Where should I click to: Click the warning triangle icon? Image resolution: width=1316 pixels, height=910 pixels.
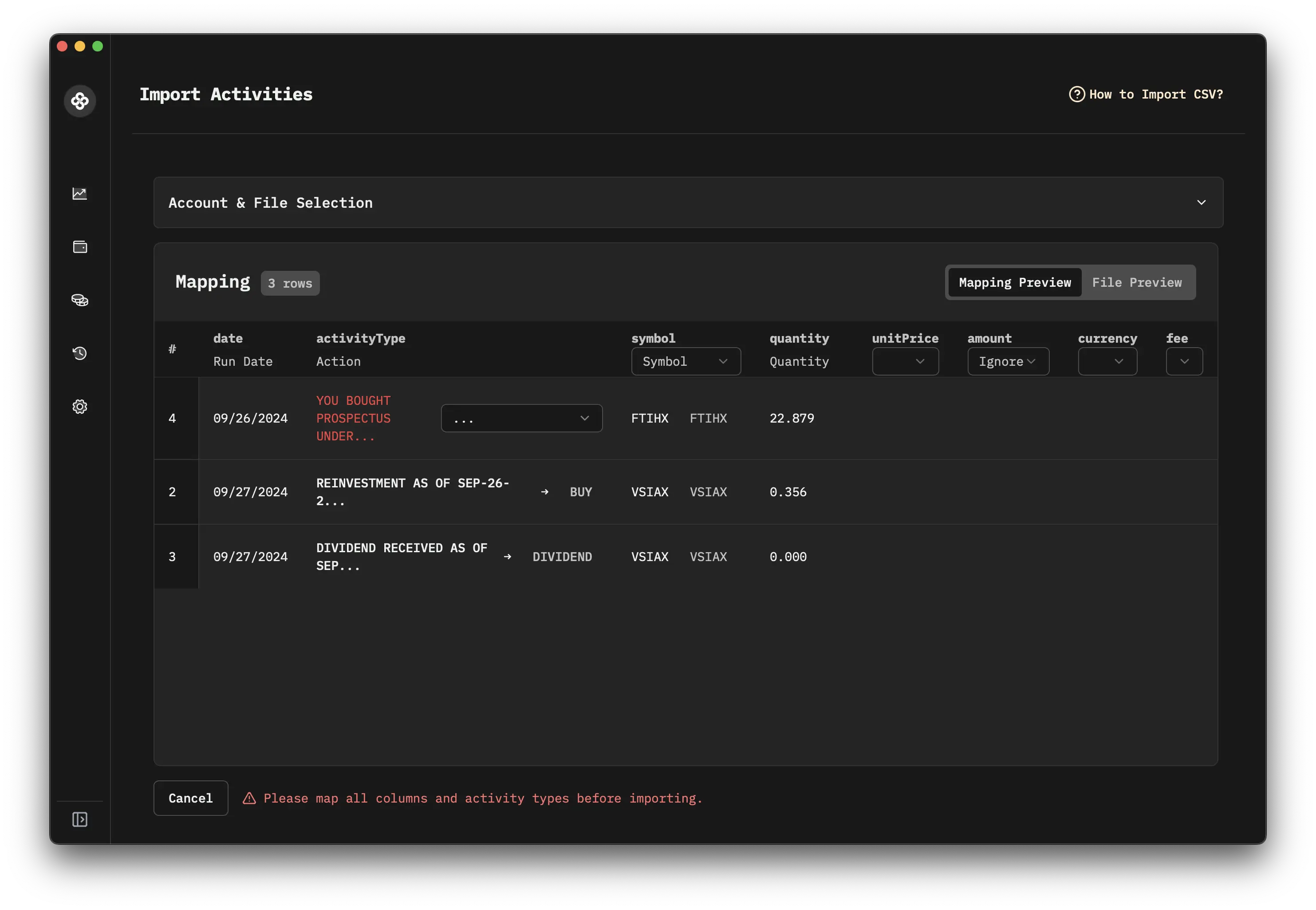249,798
